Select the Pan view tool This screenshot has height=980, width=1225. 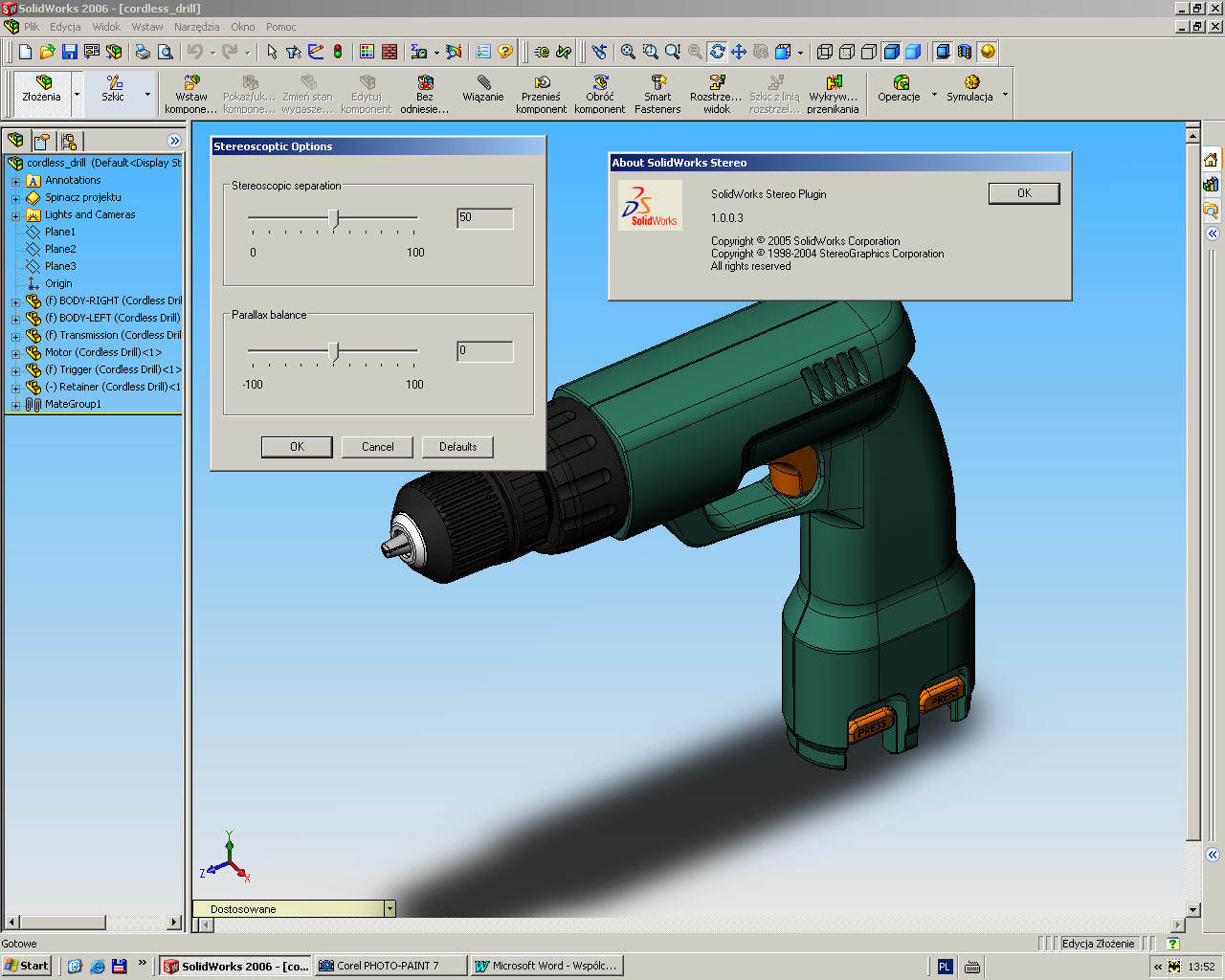coord(739,52)
